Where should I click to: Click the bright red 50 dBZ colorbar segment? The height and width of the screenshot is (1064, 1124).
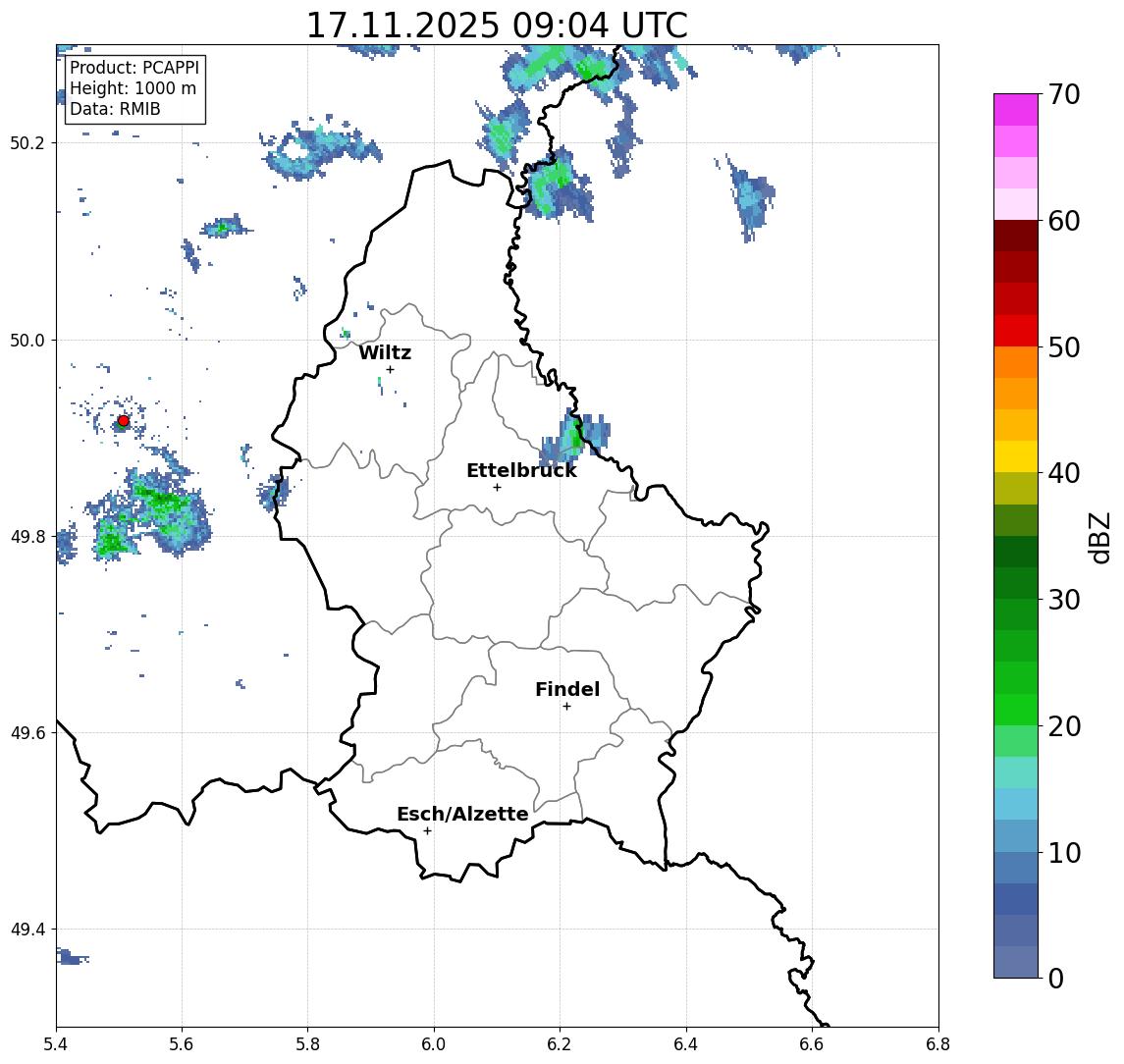(x=1016, y=331)
